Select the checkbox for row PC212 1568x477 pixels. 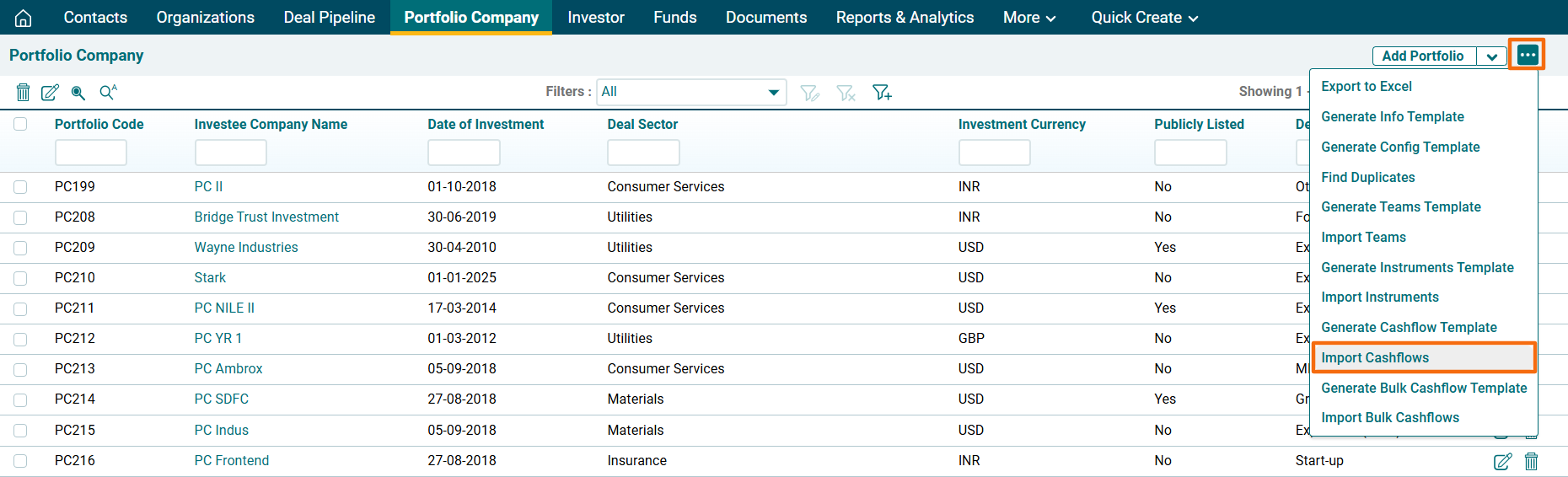(x=20, y=339)
